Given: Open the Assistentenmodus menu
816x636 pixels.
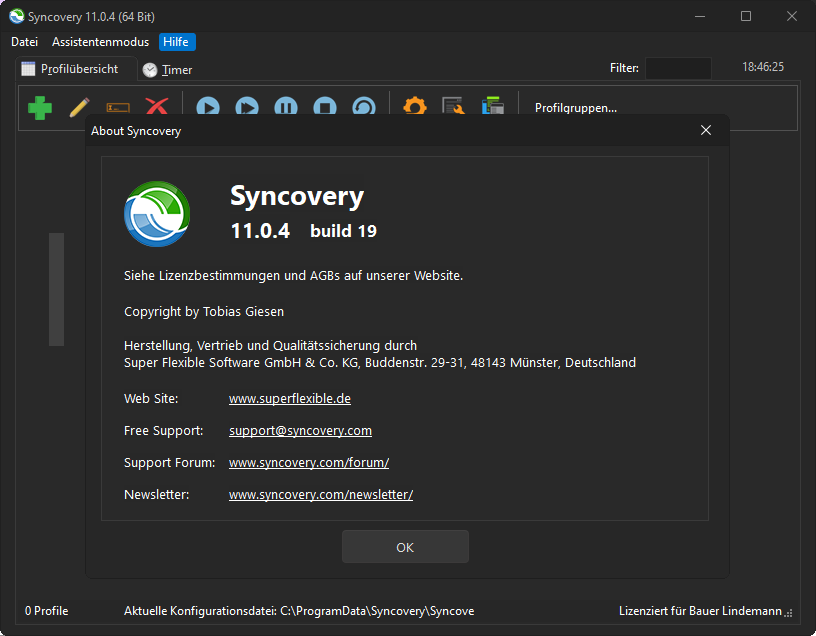Looking at the screenshot, I should click(x=100, y=42).
